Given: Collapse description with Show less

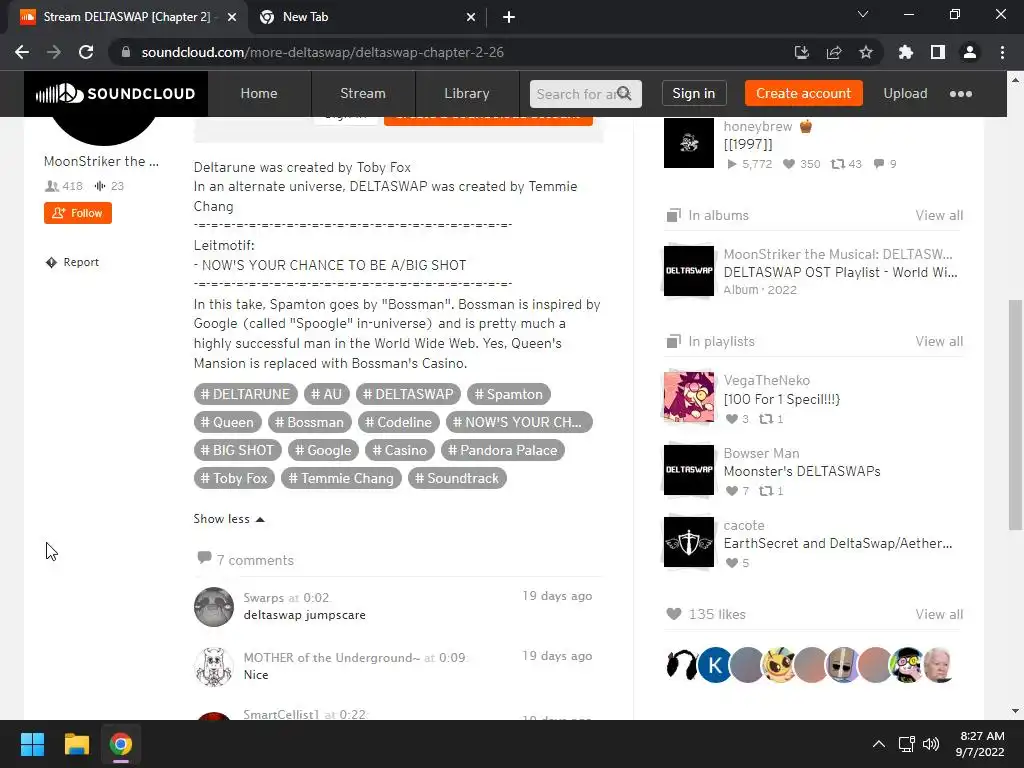Looking at the screenshot, I should pos(229,519).
